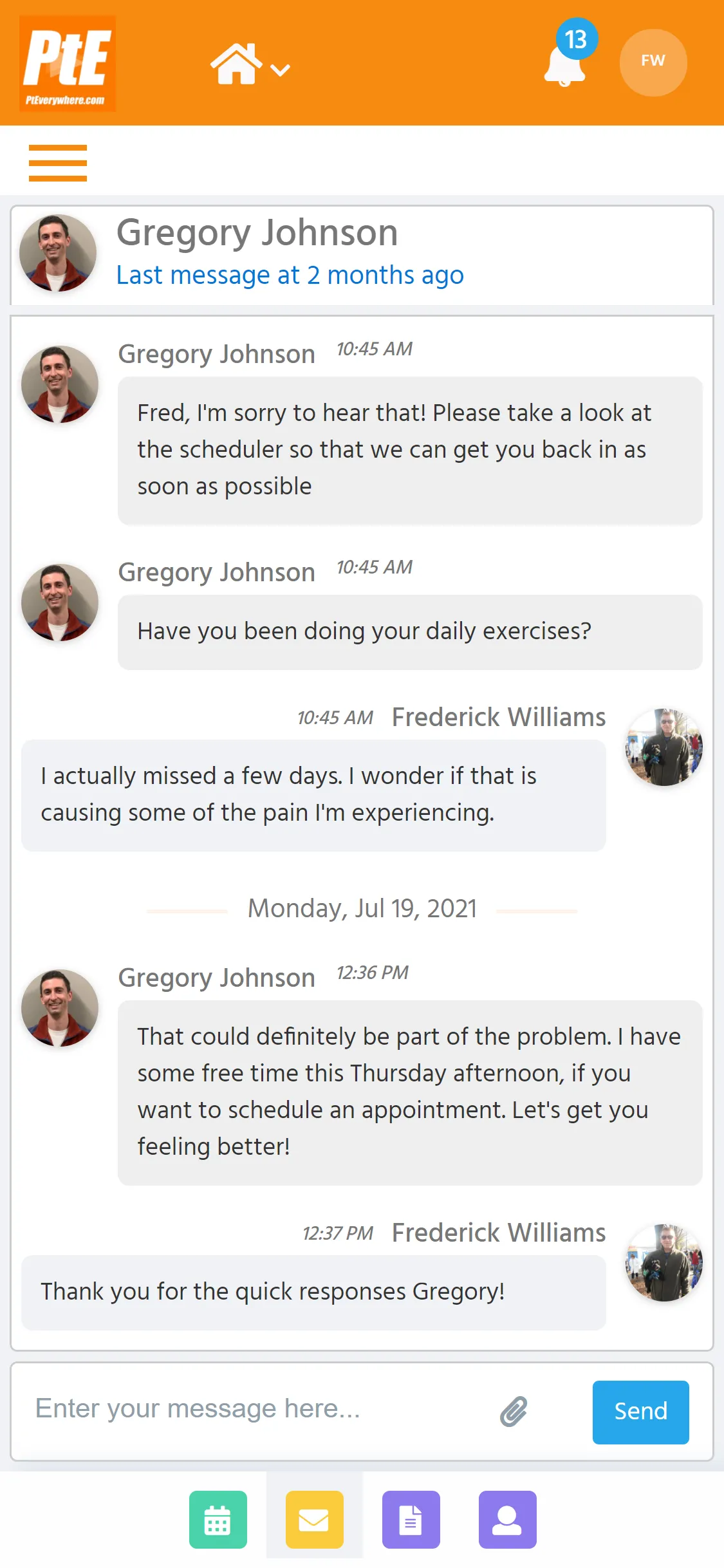This screenshot has width=724, height=1568.
Task: Click Gregory Johnson header name
Action: (257, 232)
